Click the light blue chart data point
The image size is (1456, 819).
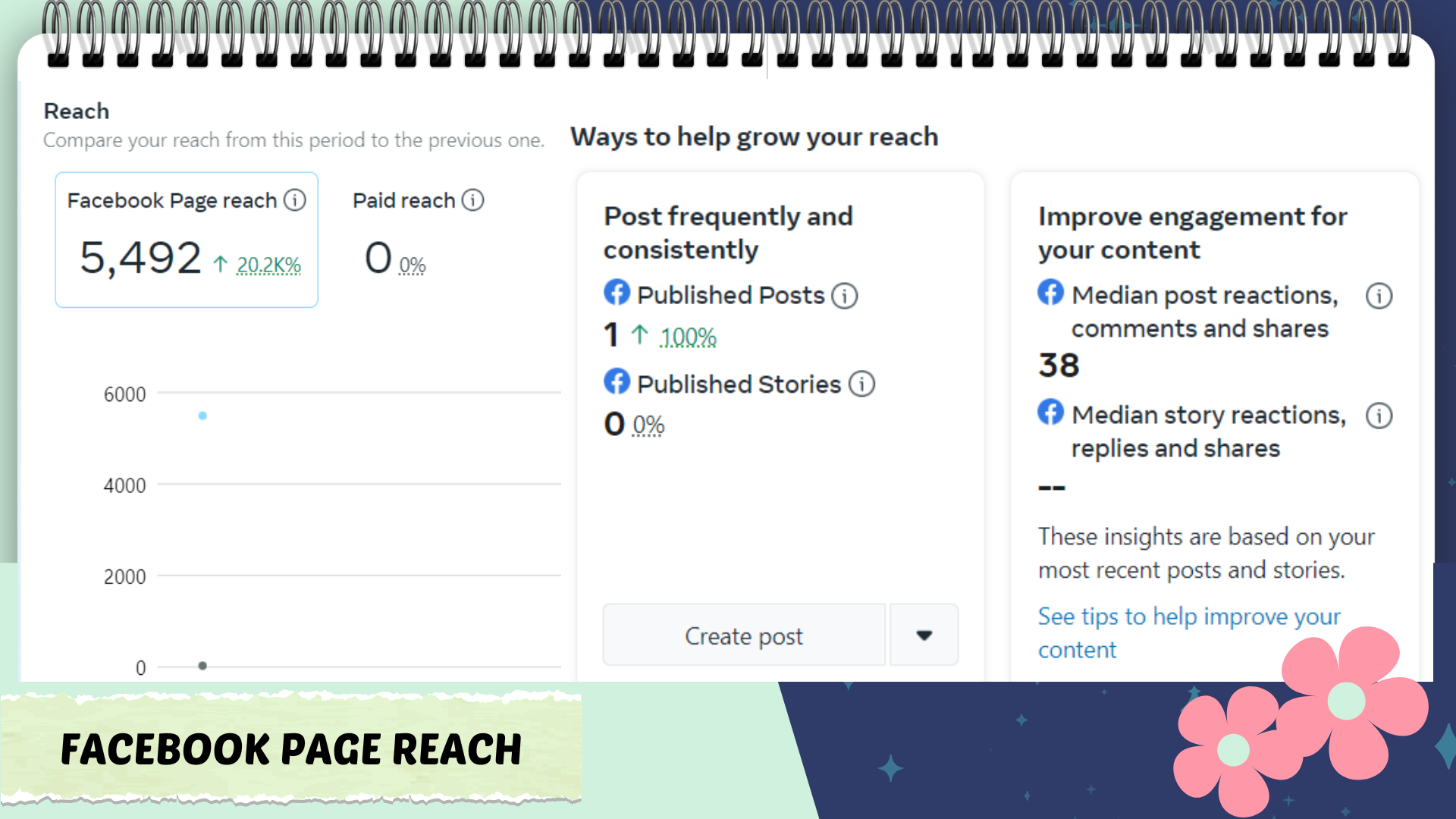coord(202,416)
